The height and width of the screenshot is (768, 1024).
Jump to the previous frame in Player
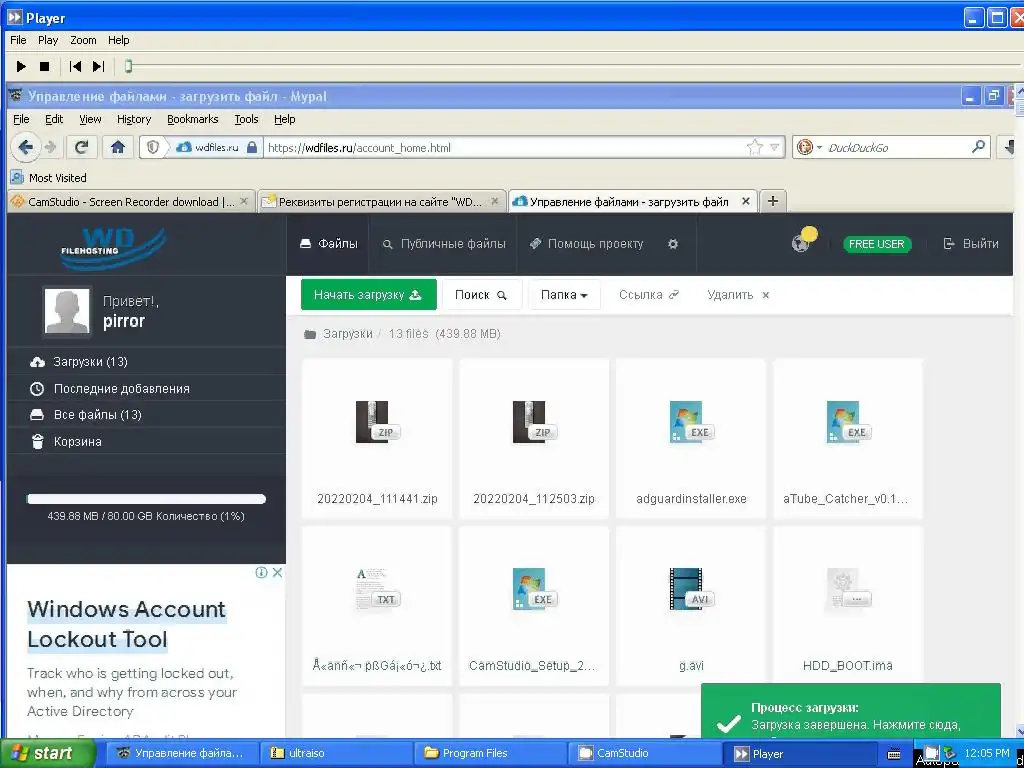pos(75,66)
